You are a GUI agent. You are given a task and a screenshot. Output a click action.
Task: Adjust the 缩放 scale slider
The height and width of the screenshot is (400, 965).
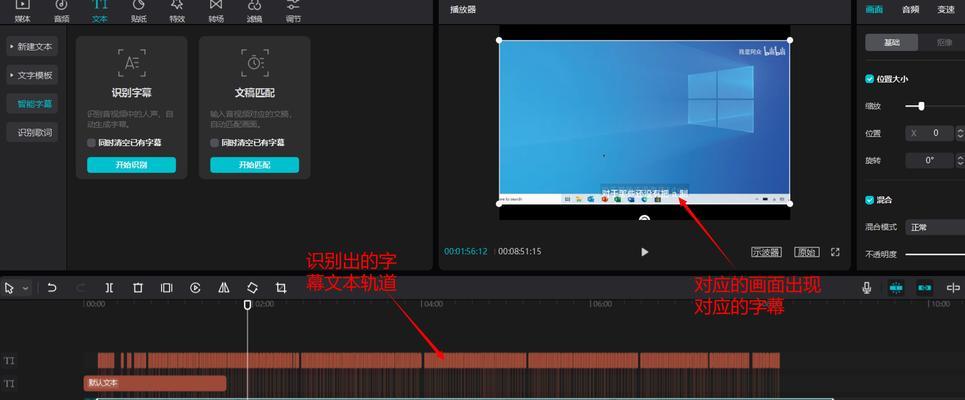click(921, 106)
